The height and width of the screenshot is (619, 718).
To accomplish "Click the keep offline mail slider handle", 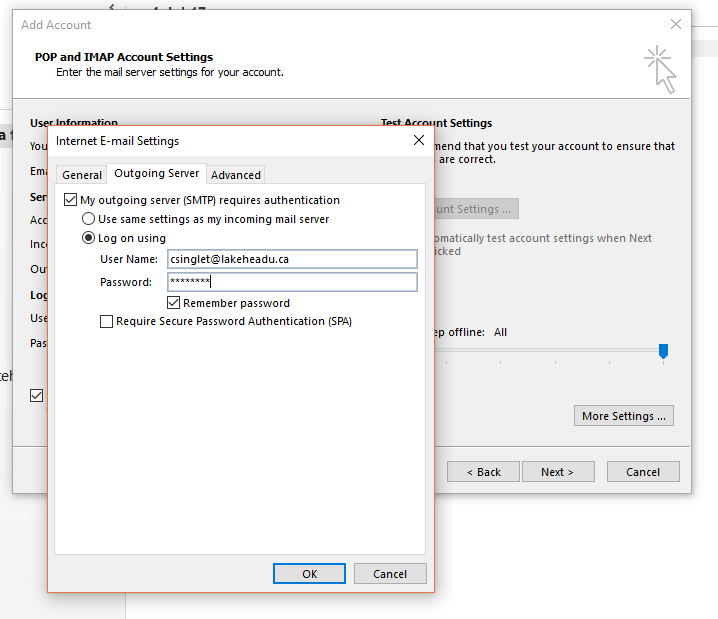I will [x=662, y=351].
